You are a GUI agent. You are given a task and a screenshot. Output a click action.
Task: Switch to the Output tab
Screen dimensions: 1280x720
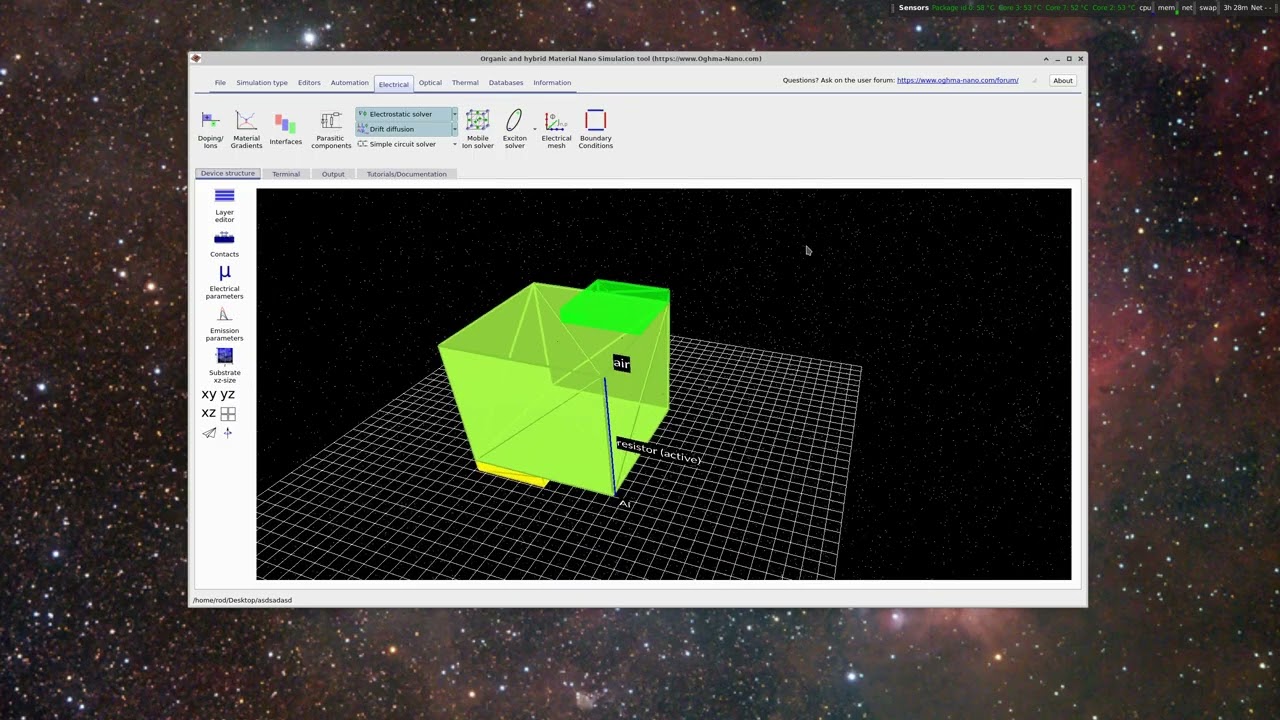(333, 174)
